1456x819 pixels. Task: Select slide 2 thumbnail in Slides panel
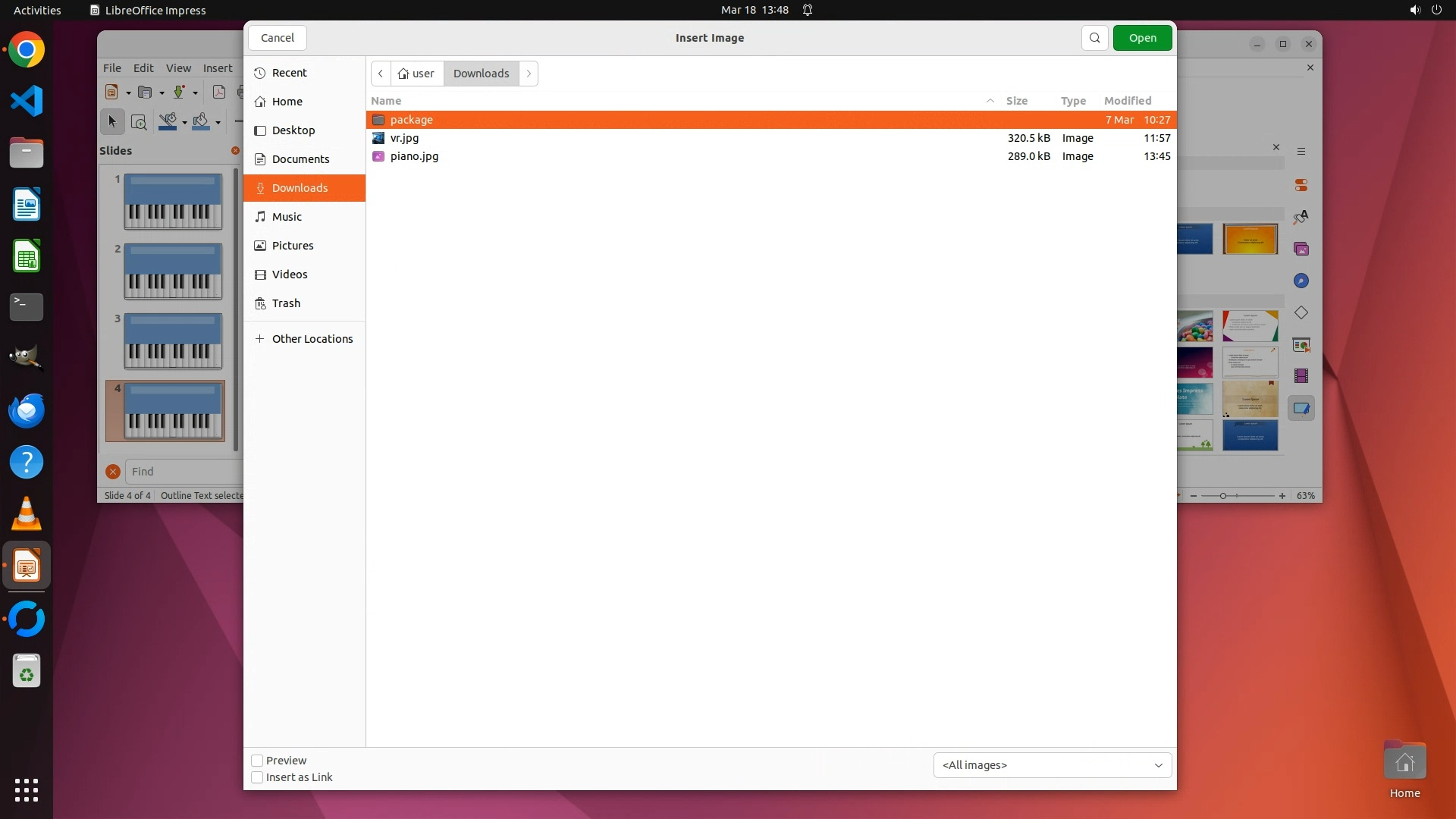click(x=173, y=271)
